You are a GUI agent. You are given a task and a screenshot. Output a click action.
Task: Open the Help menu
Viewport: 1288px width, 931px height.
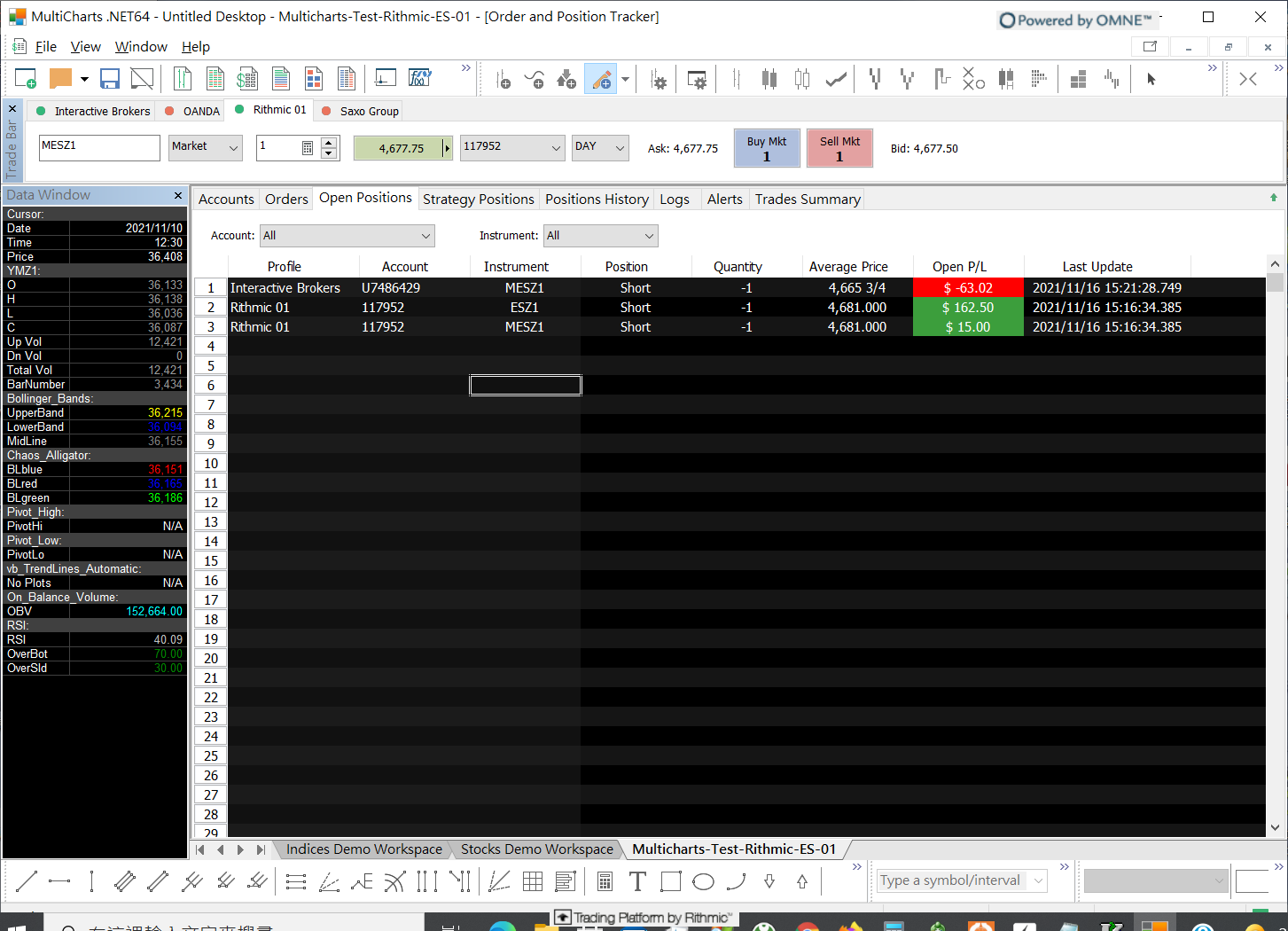196,47
